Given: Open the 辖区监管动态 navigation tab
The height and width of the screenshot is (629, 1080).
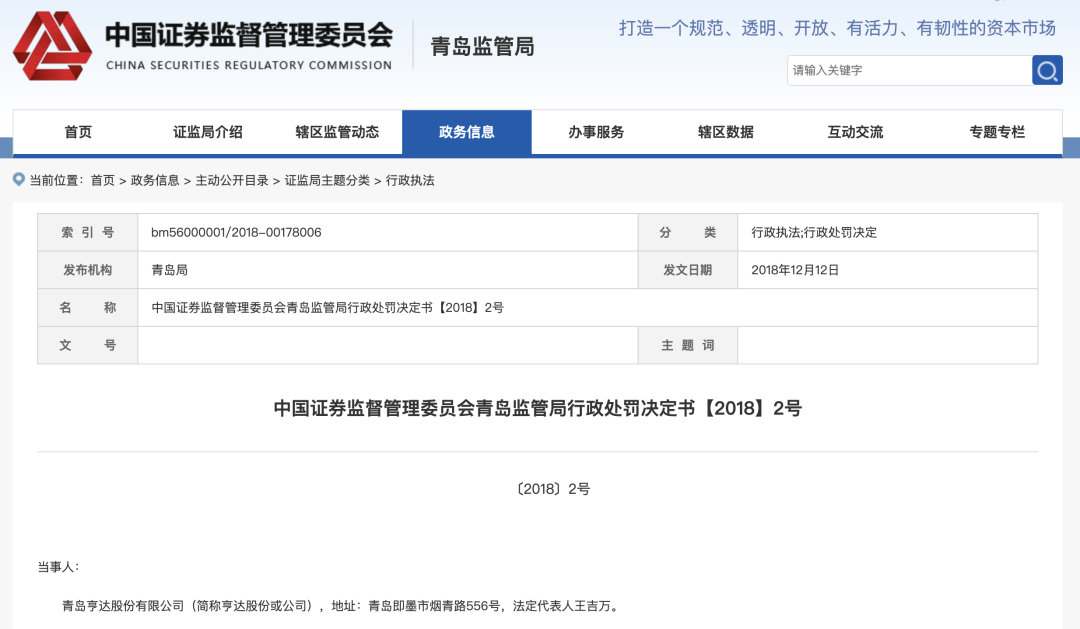Looking at the screenshot, I should click(x=337, y=132).
